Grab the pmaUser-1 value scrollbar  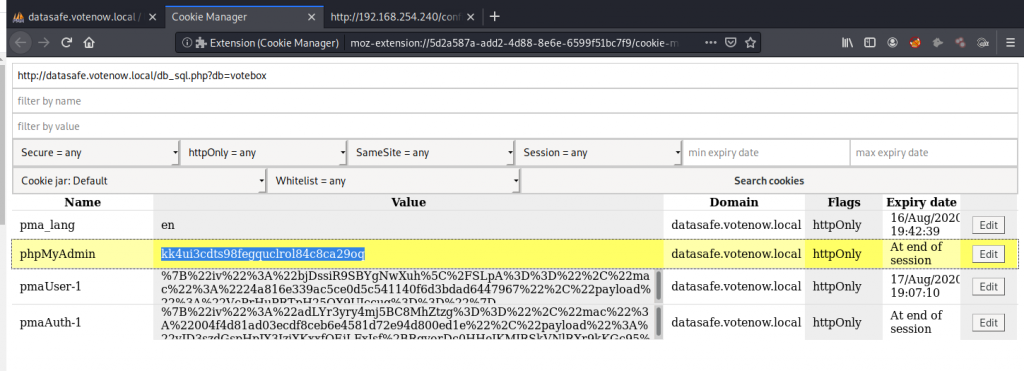[658, 285]
